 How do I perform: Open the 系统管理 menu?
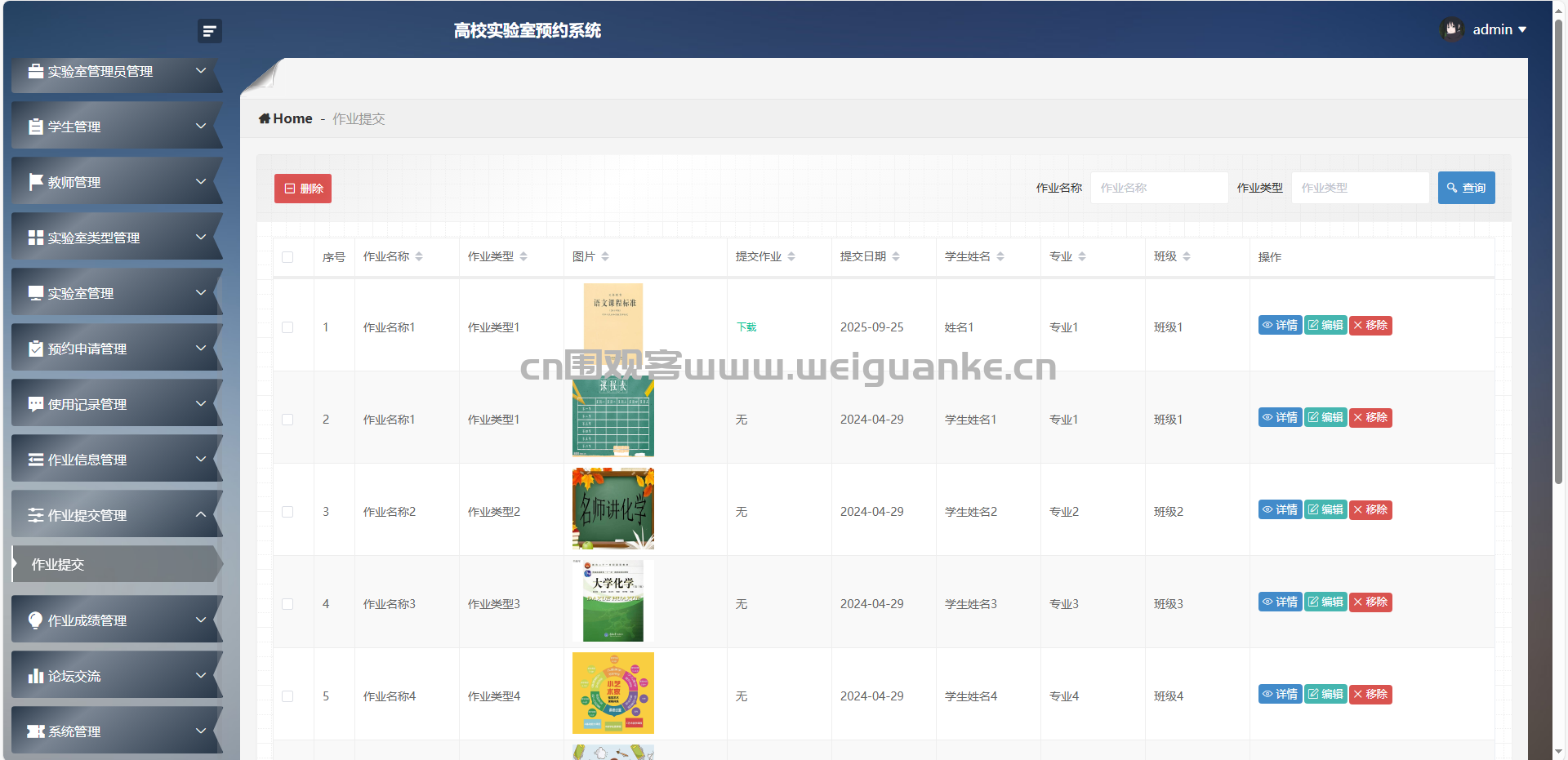coord(117,731)
